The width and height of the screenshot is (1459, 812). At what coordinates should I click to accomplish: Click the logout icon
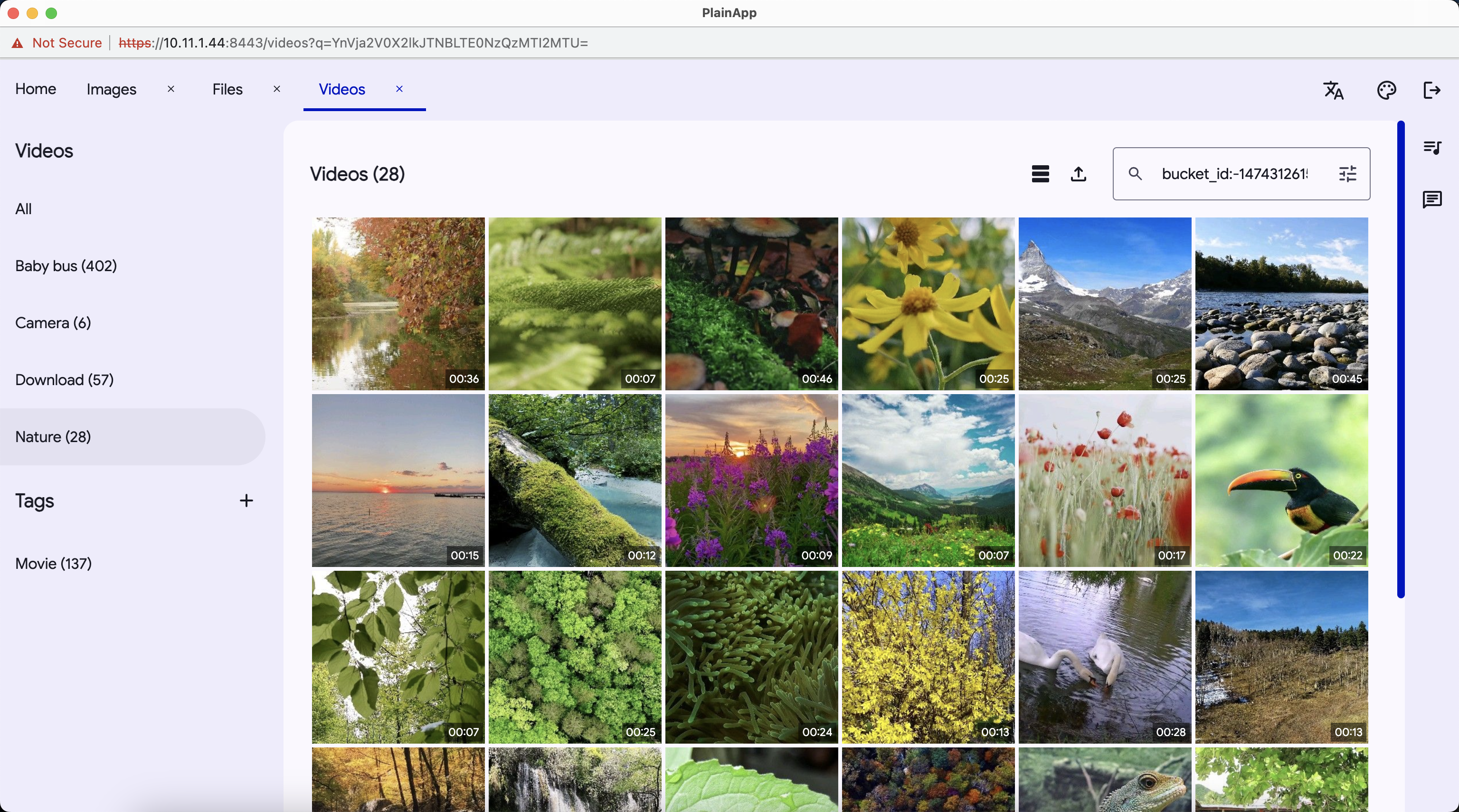point(1431,90)
